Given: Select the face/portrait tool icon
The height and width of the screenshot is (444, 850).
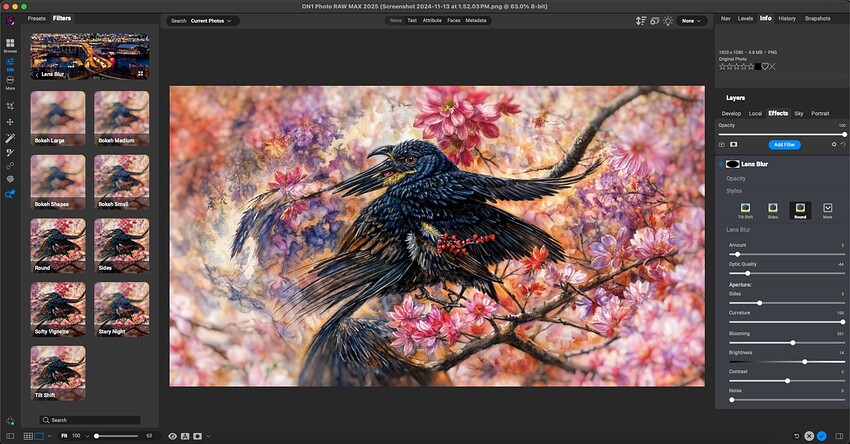Looking at the screenshot, I should pyautogui.click(x=10, y=179).
